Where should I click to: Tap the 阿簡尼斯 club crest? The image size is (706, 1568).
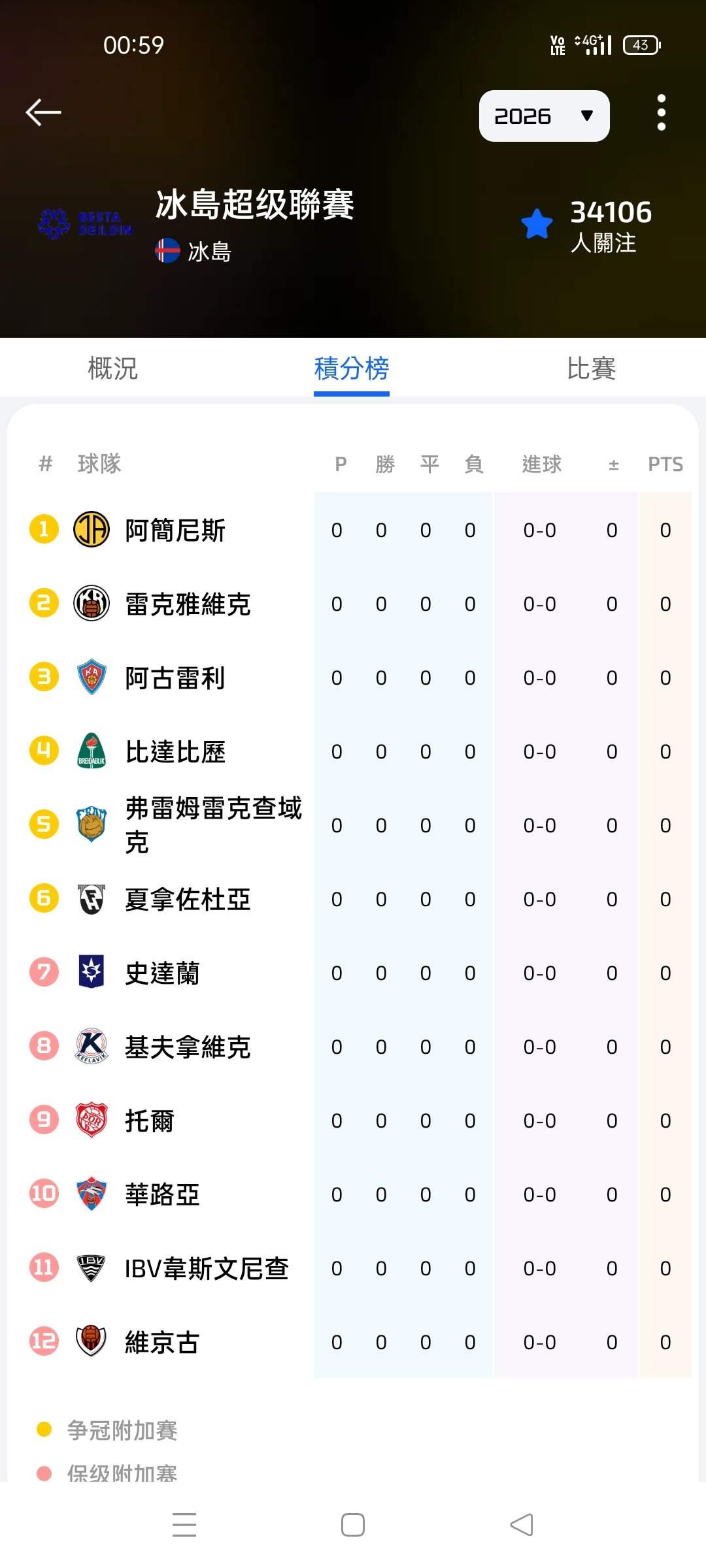click(x=92, y=529)
